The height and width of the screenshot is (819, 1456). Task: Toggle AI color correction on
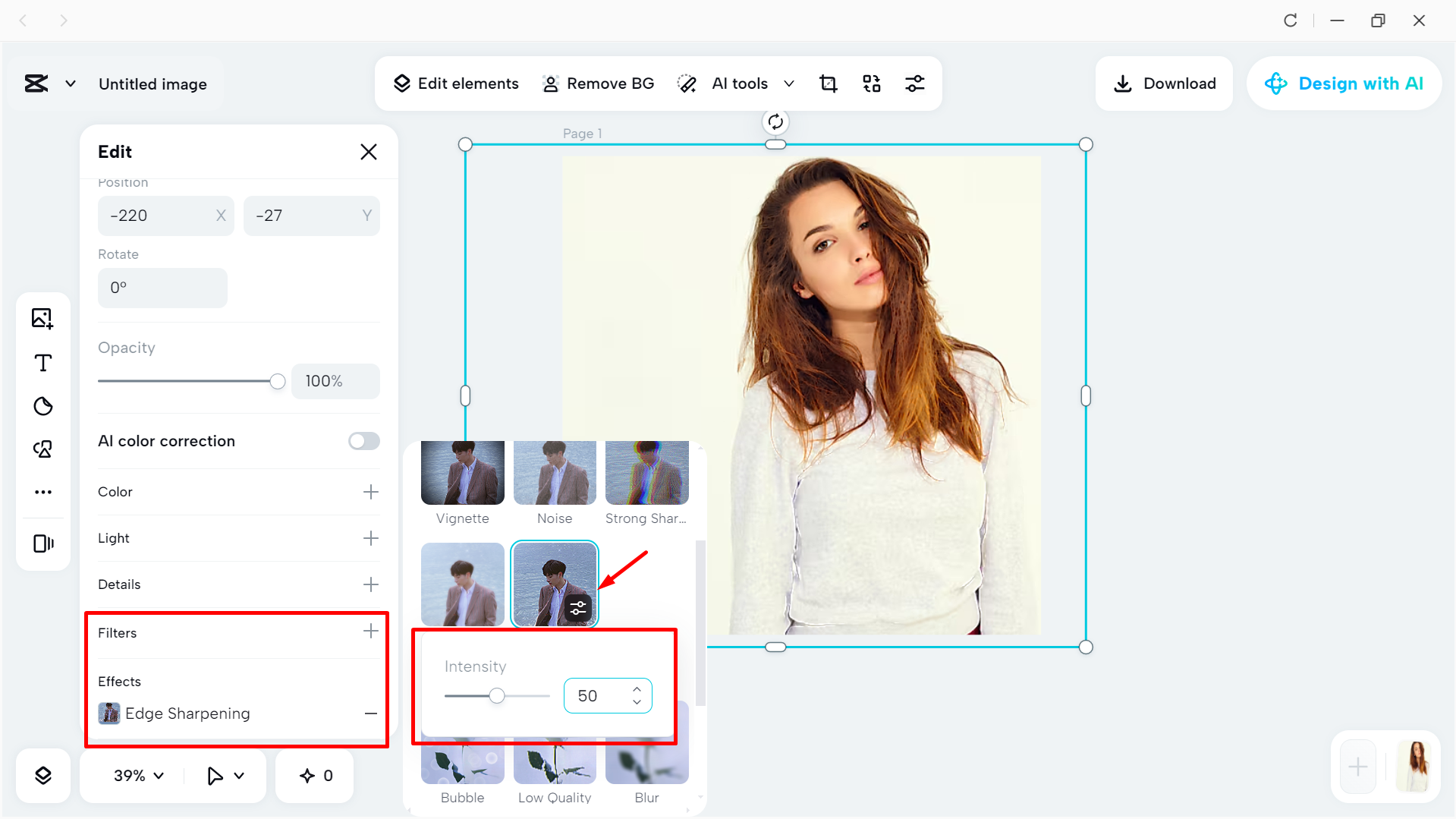[x=363, y=440]
